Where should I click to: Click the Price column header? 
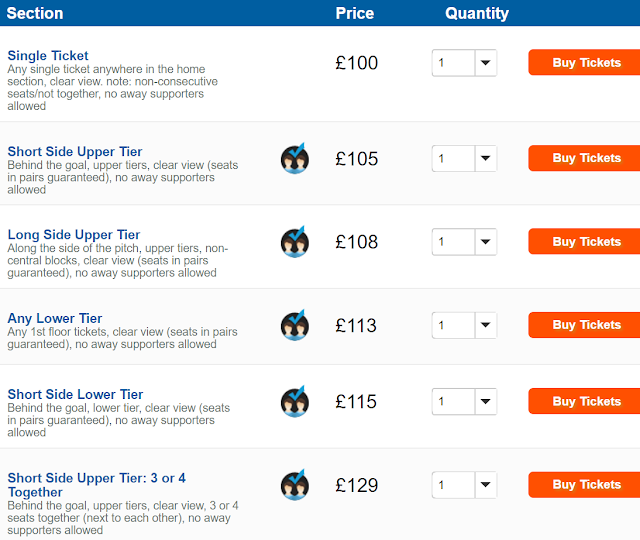355,13
